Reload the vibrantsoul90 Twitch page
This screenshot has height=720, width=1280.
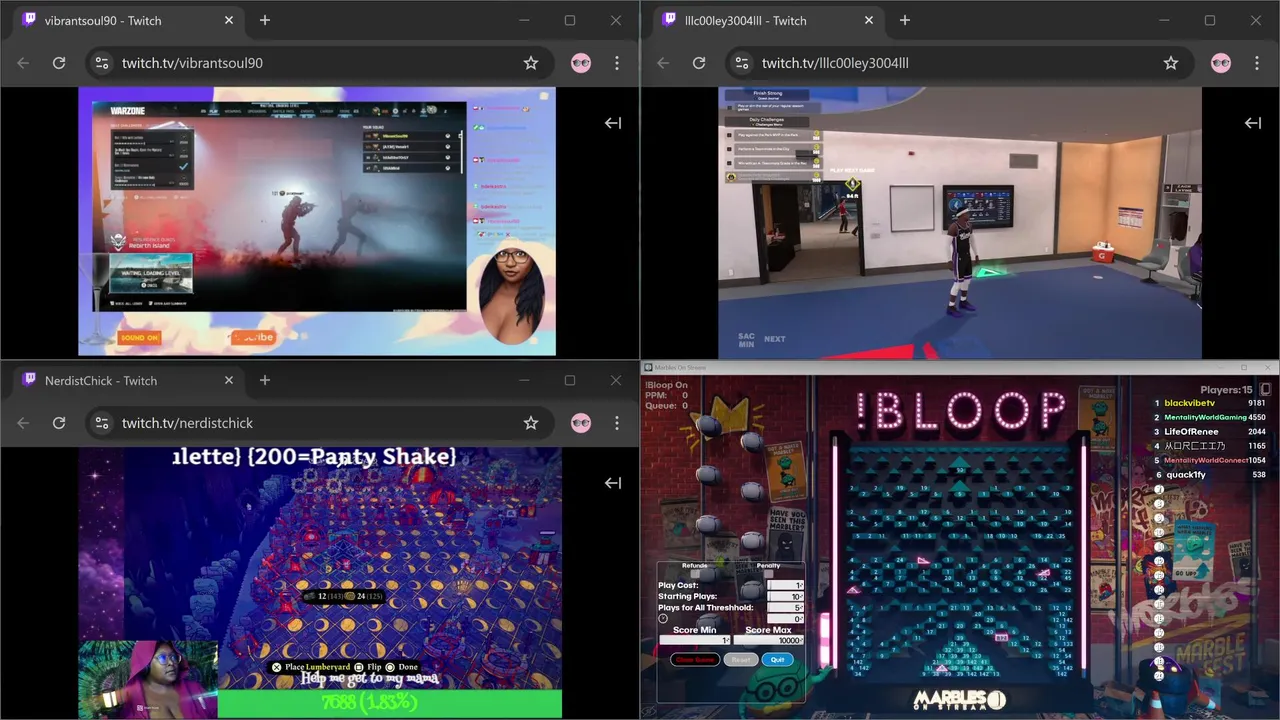(59, 63)
